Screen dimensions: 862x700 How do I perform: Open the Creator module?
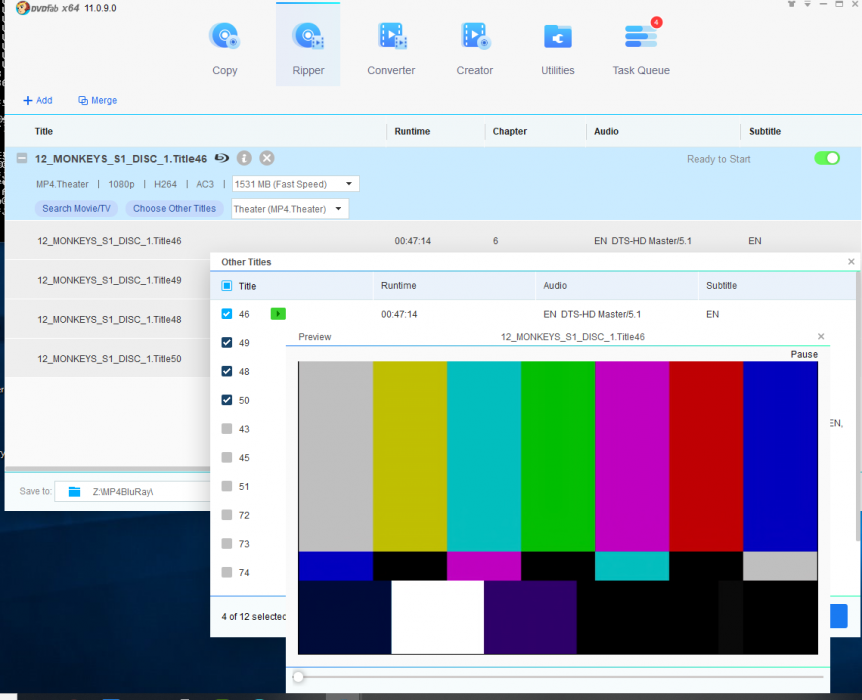click(474, 48)
